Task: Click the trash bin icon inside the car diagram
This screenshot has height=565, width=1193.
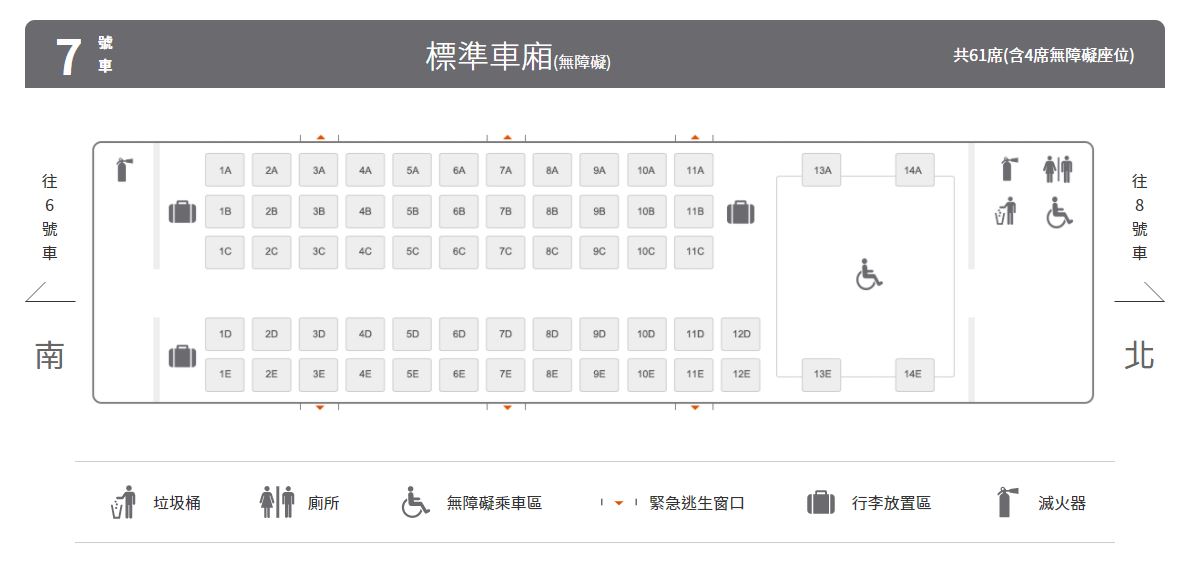Action: 1005,211
